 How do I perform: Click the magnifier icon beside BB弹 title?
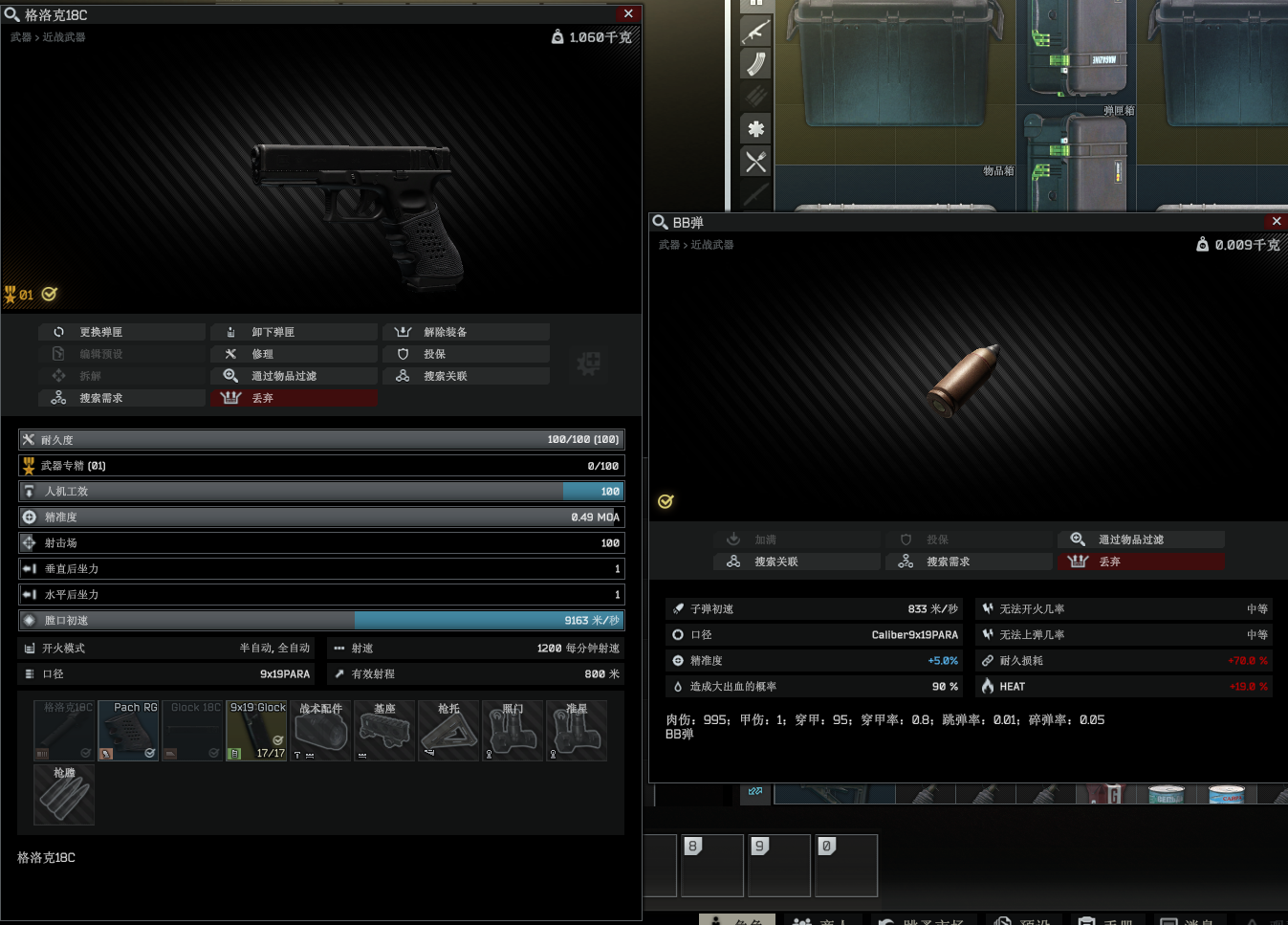pyautogui.click(x=660, y=222)
